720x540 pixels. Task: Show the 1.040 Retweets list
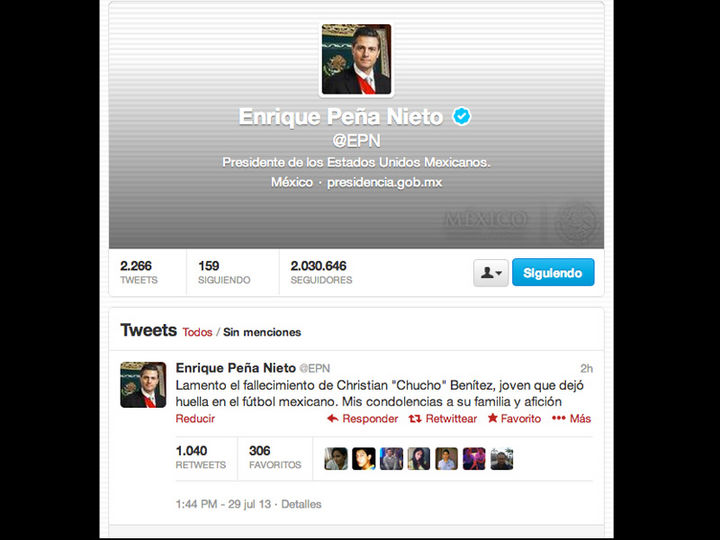[x=201, y=457]
